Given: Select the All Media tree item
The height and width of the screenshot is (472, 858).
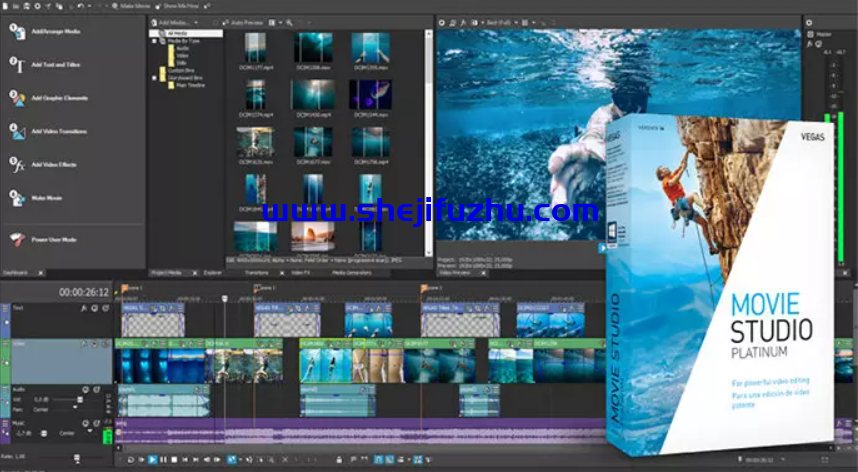Looking at the screenshot, I should (186, 33).
